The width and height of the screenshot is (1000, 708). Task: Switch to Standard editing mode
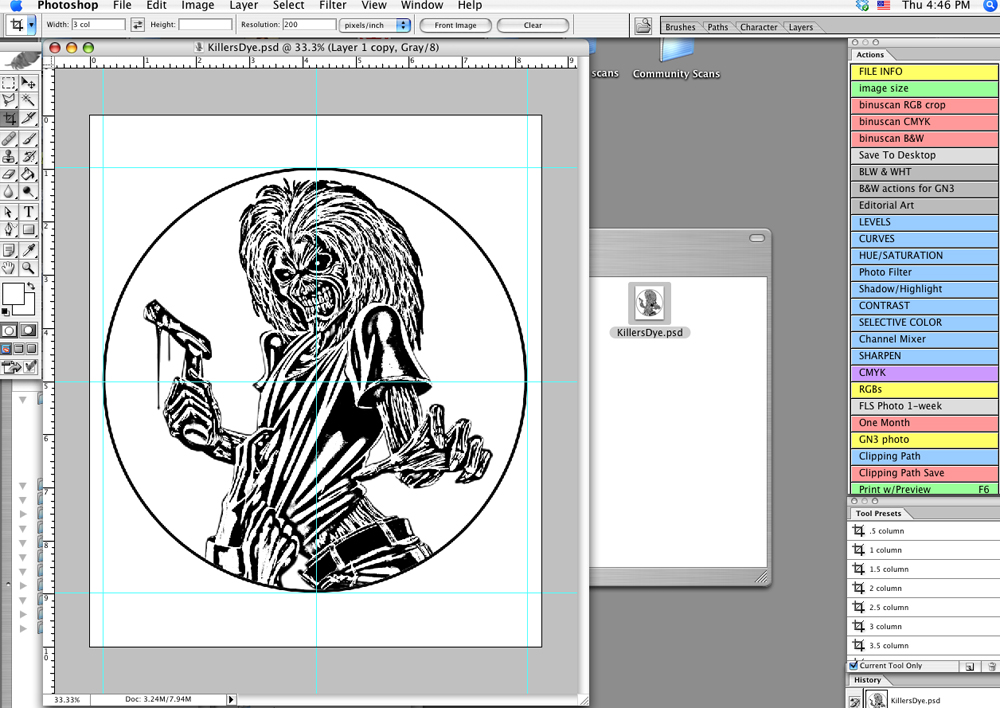point(9,330)
